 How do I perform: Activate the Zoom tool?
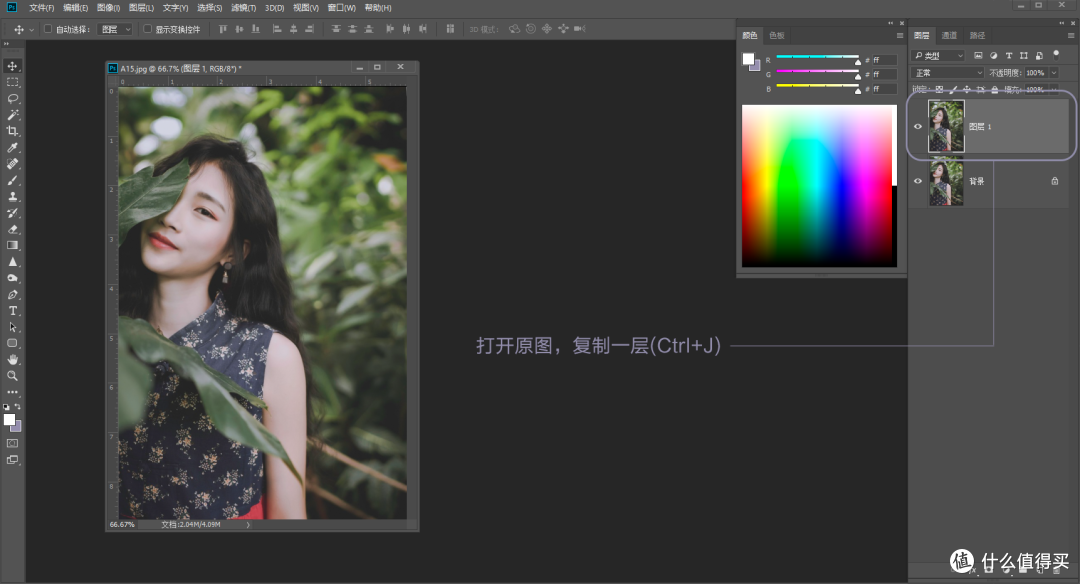pos(13,375)
